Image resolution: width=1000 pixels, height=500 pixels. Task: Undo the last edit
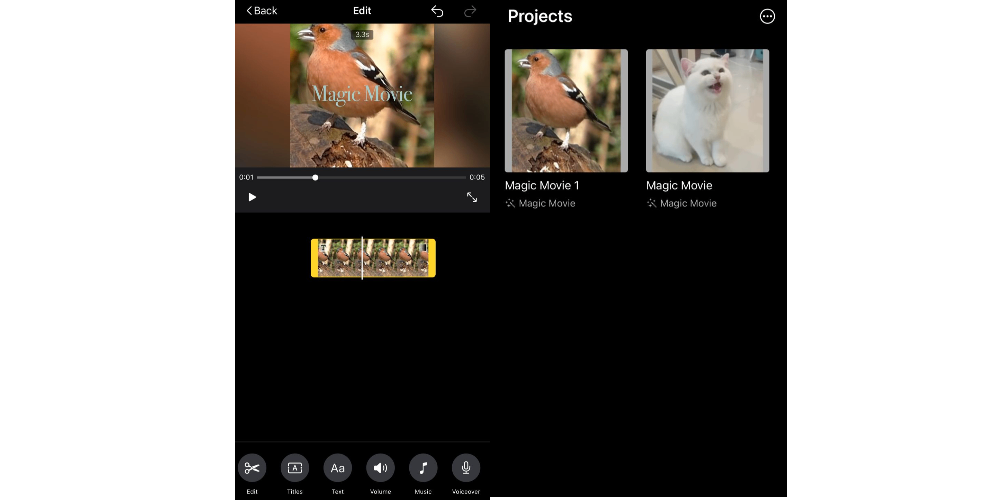437,11
